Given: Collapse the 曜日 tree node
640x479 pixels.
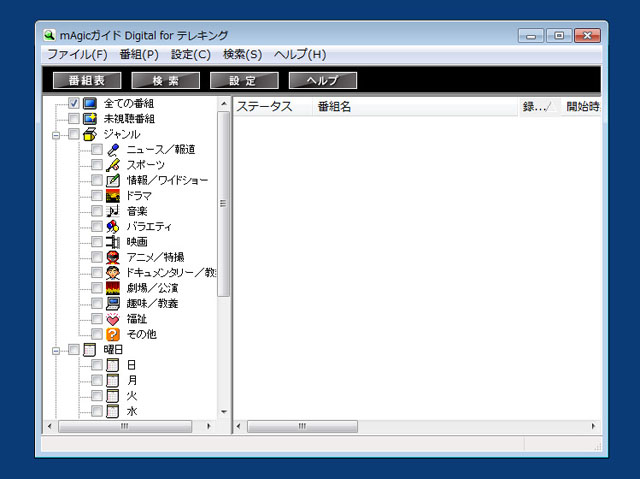Looking at the screenshot, I should click(56, 351).
